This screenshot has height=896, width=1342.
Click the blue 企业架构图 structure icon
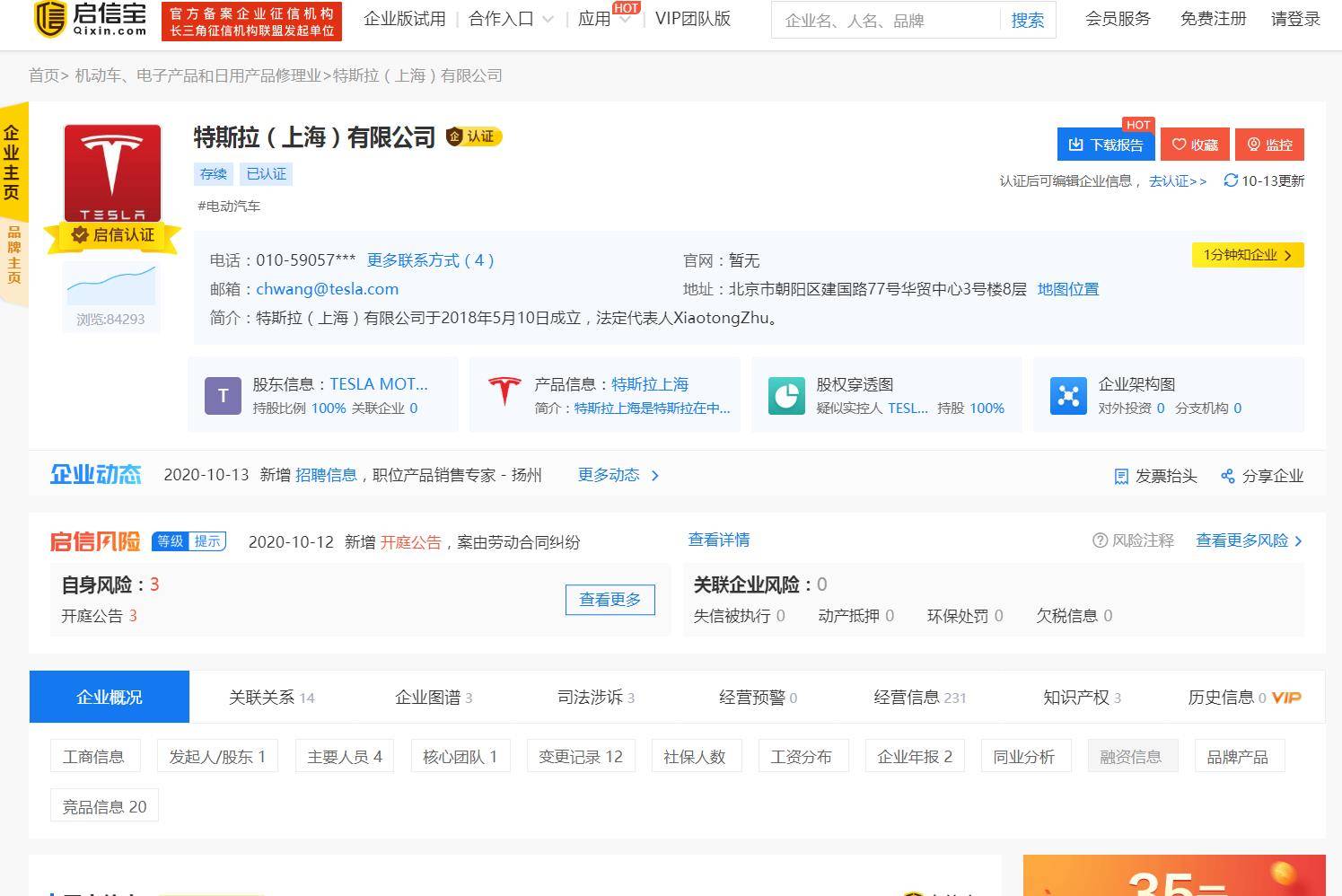(x=1068, y=396)
